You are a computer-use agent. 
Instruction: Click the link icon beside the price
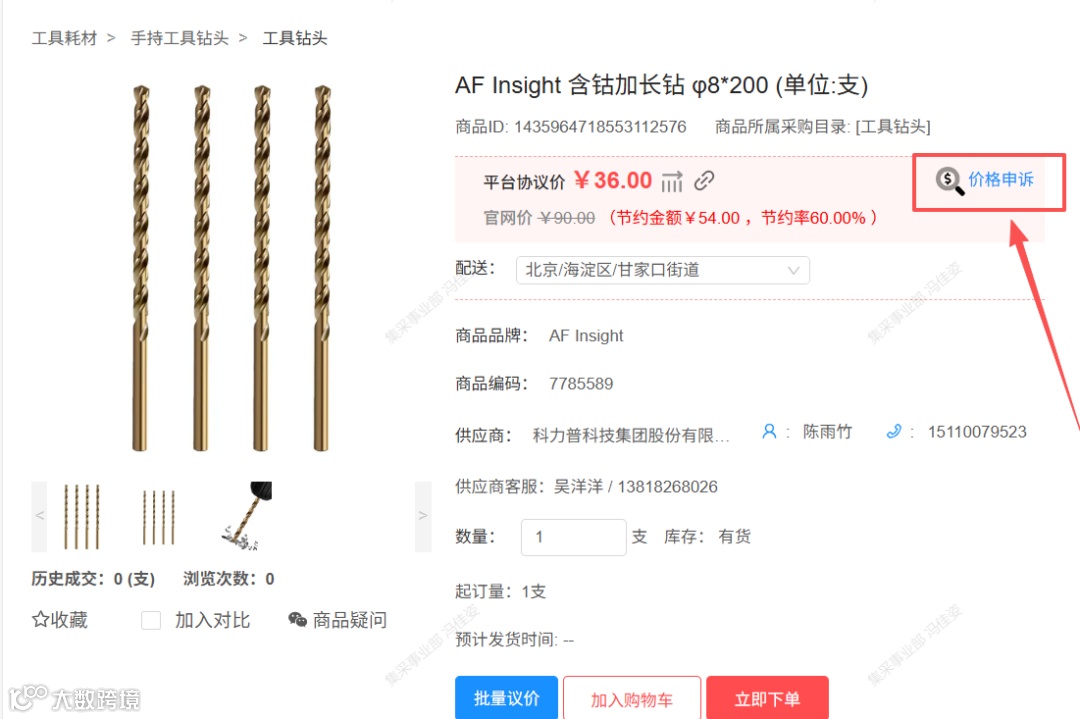pos(704,180)
